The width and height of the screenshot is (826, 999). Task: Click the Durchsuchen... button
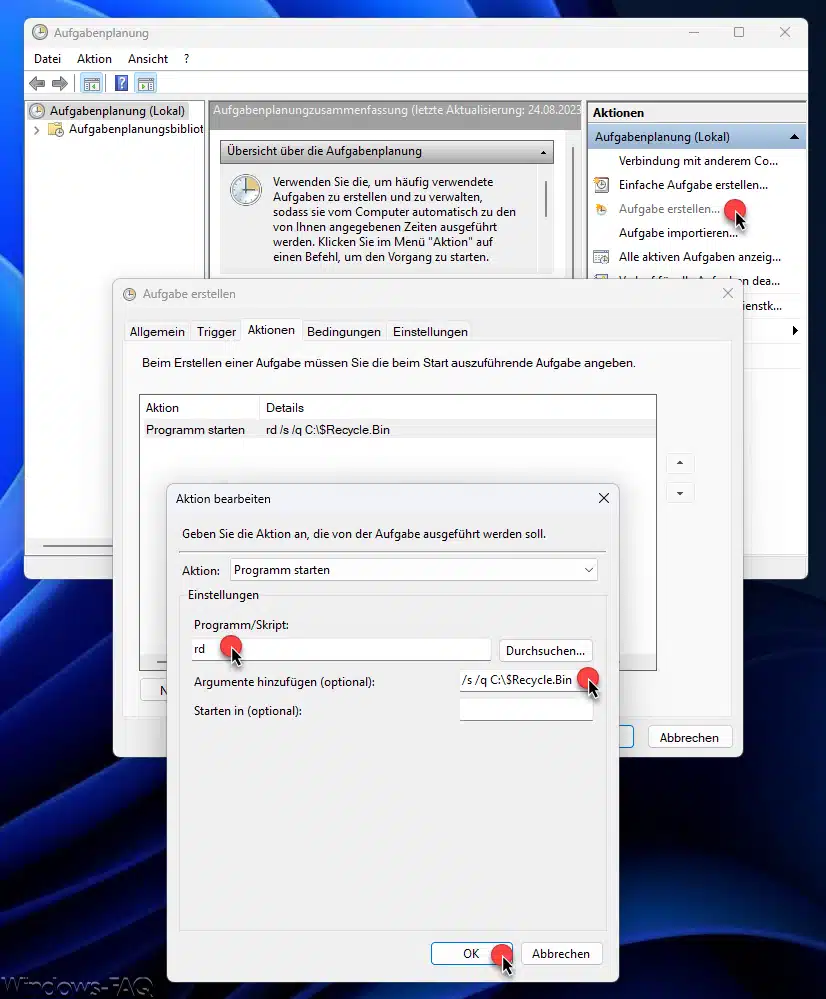coord(546,650)
